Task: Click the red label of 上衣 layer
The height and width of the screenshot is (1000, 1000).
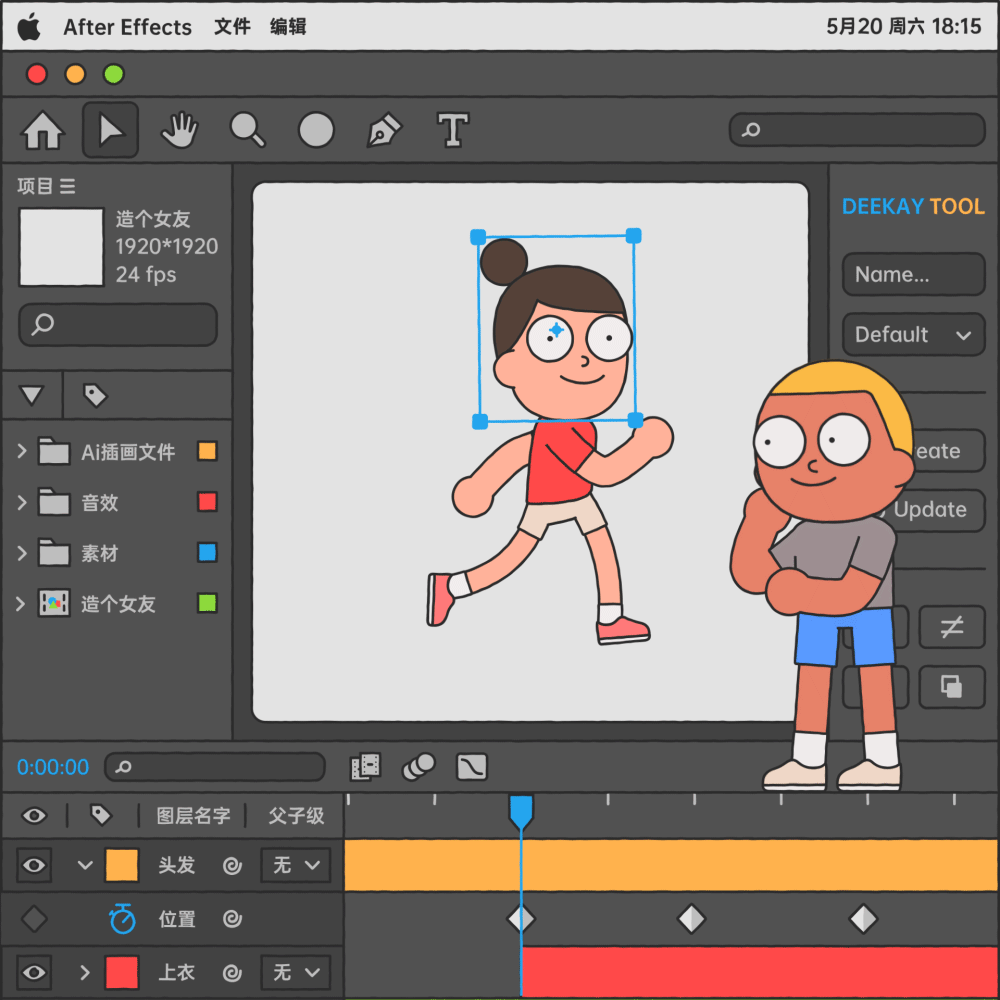Action: 121,973
